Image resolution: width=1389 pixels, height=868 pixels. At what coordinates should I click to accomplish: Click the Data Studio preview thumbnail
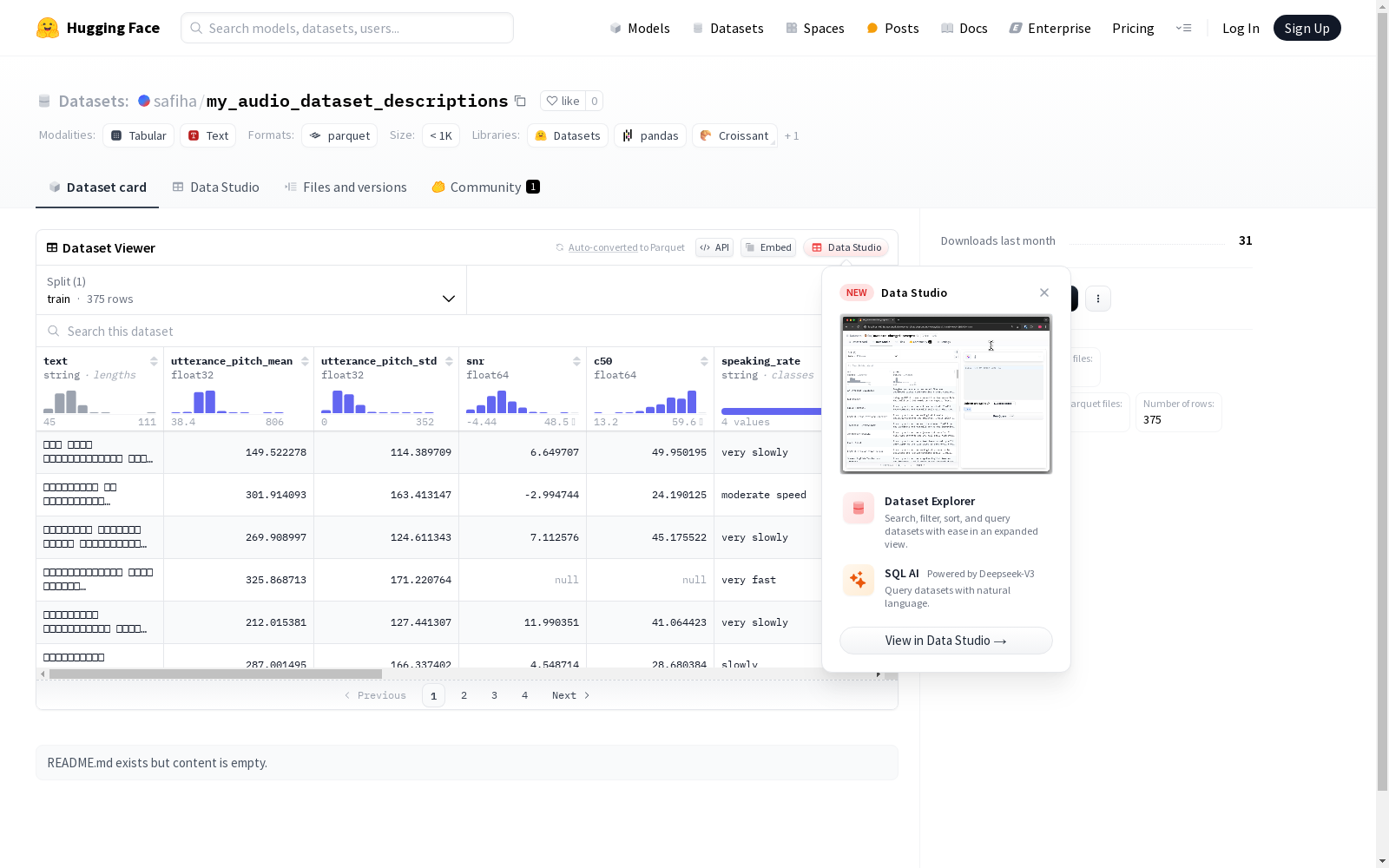[x=946, y=394]
